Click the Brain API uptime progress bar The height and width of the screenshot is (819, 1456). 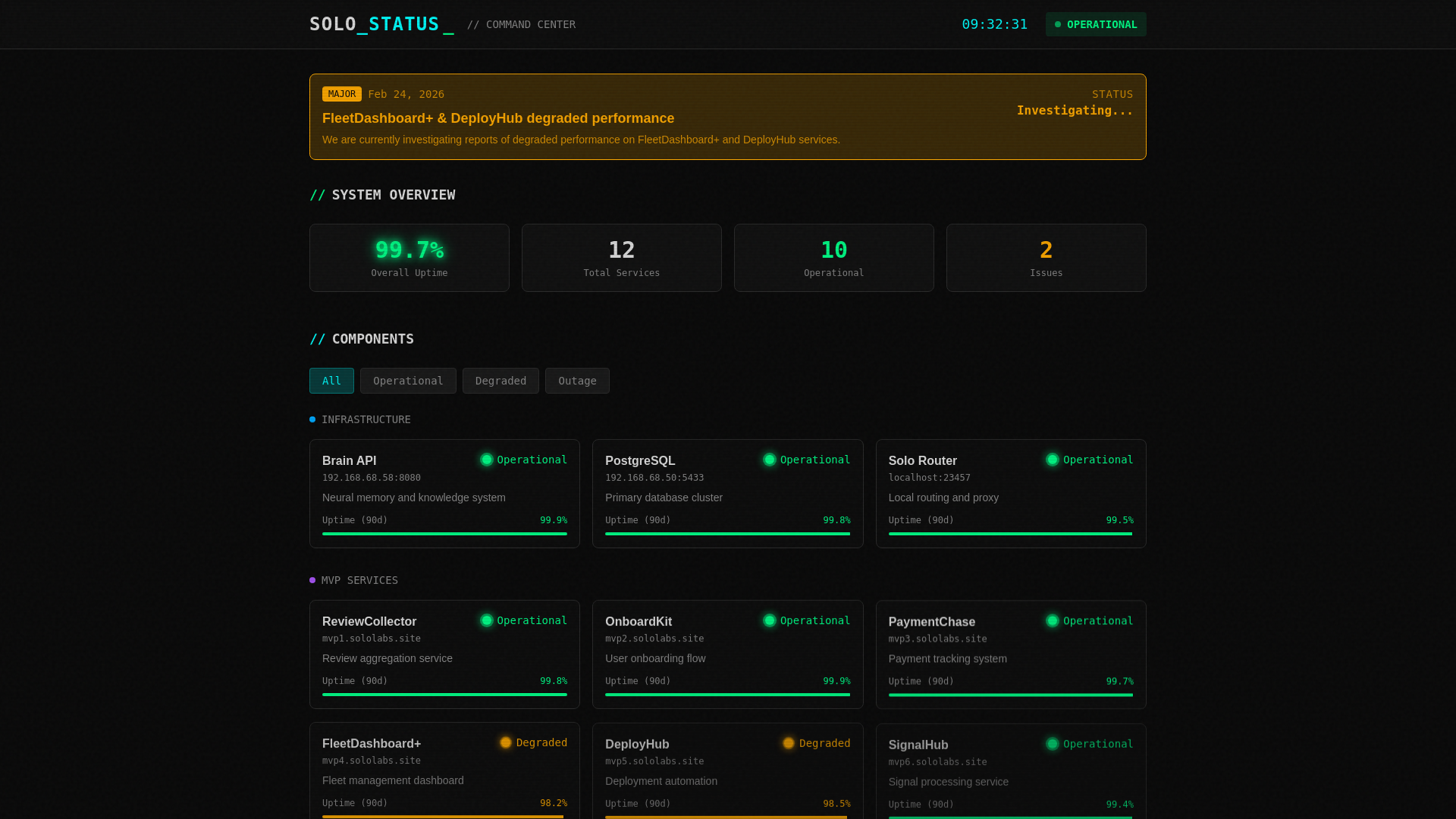pyautogui.click(x=444, y=534)
